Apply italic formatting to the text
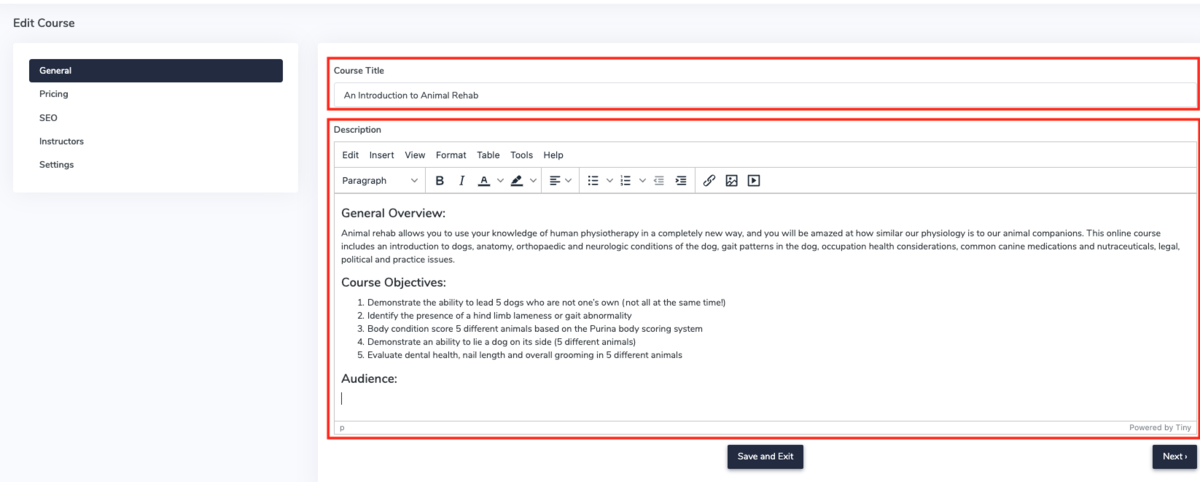 461,181
